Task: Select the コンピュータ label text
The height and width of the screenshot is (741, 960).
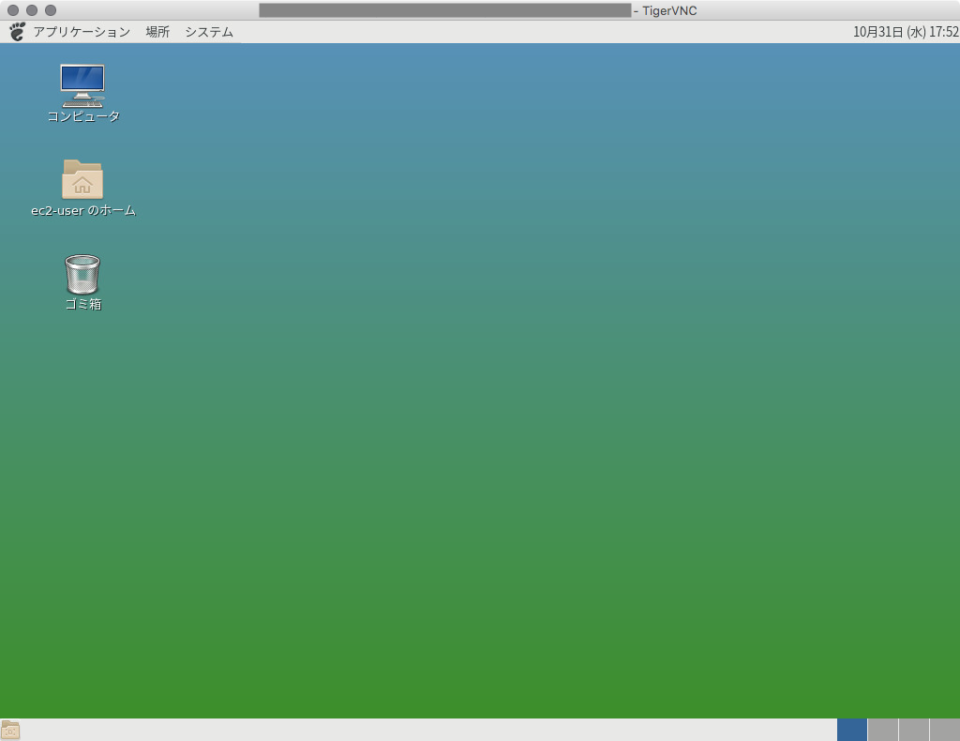Action: point(82,116)
